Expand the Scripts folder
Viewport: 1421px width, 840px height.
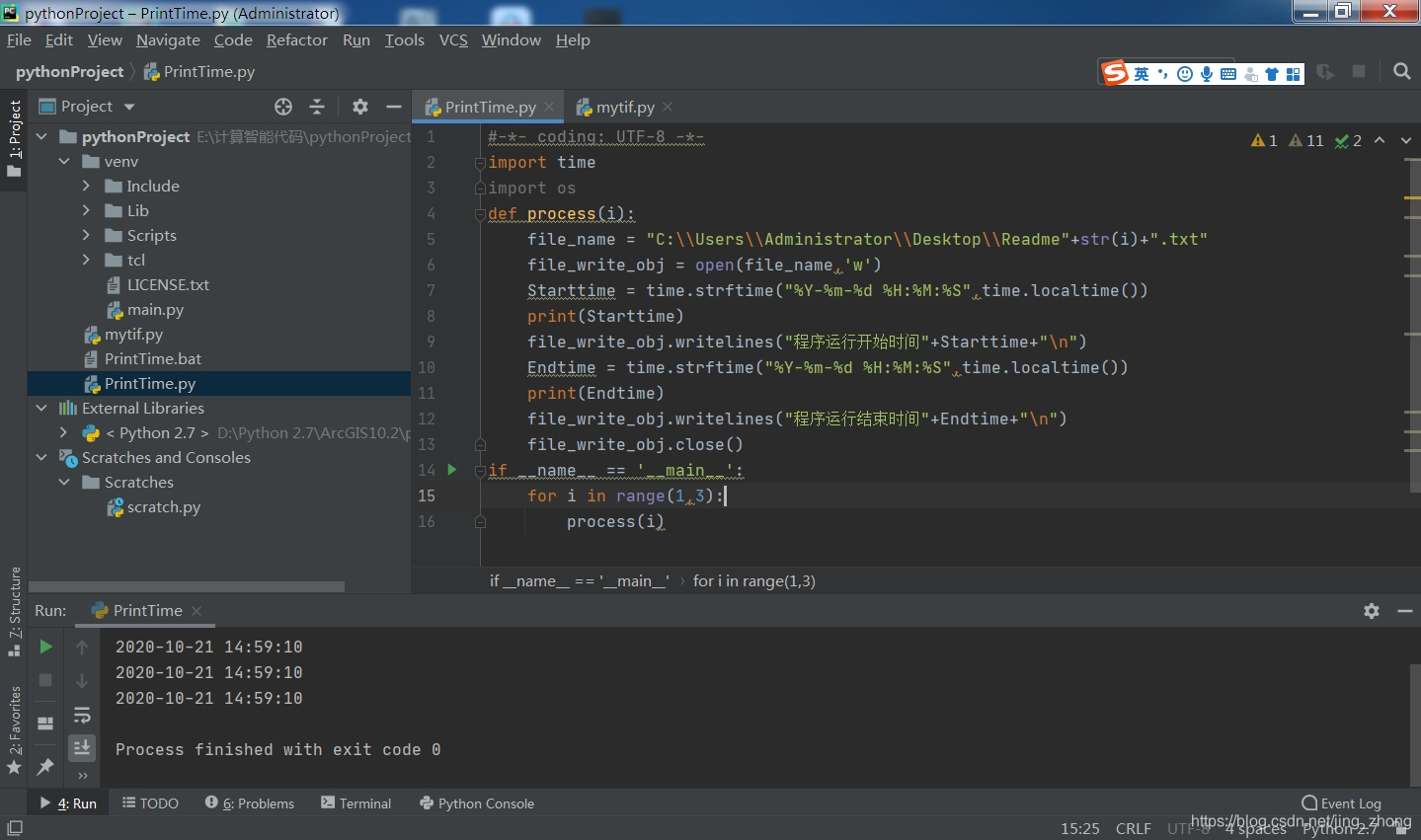tap(87, 235)
